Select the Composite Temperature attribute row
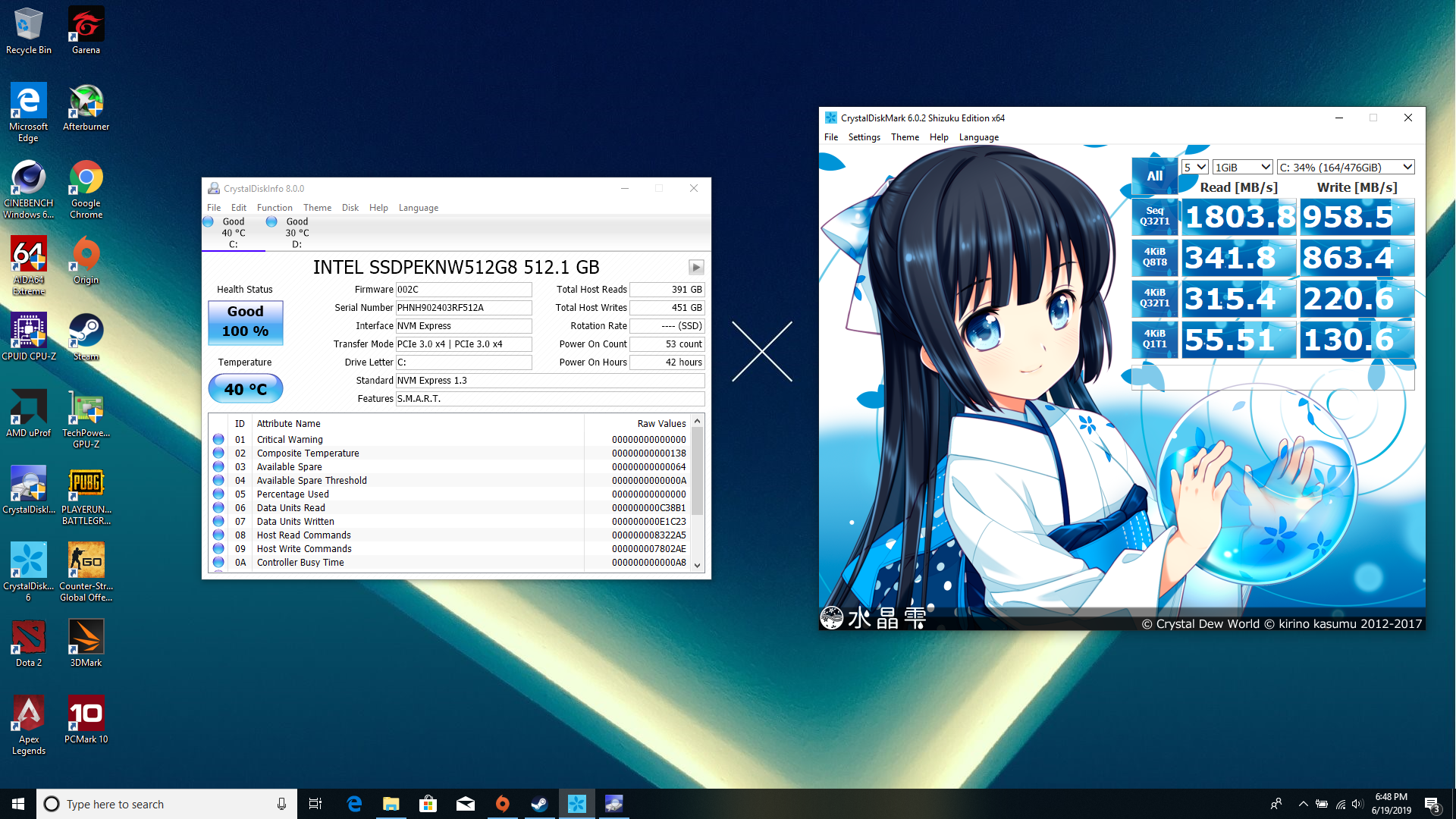The height and width of the screenshot is (819, 1456). (x=450, y=453)
